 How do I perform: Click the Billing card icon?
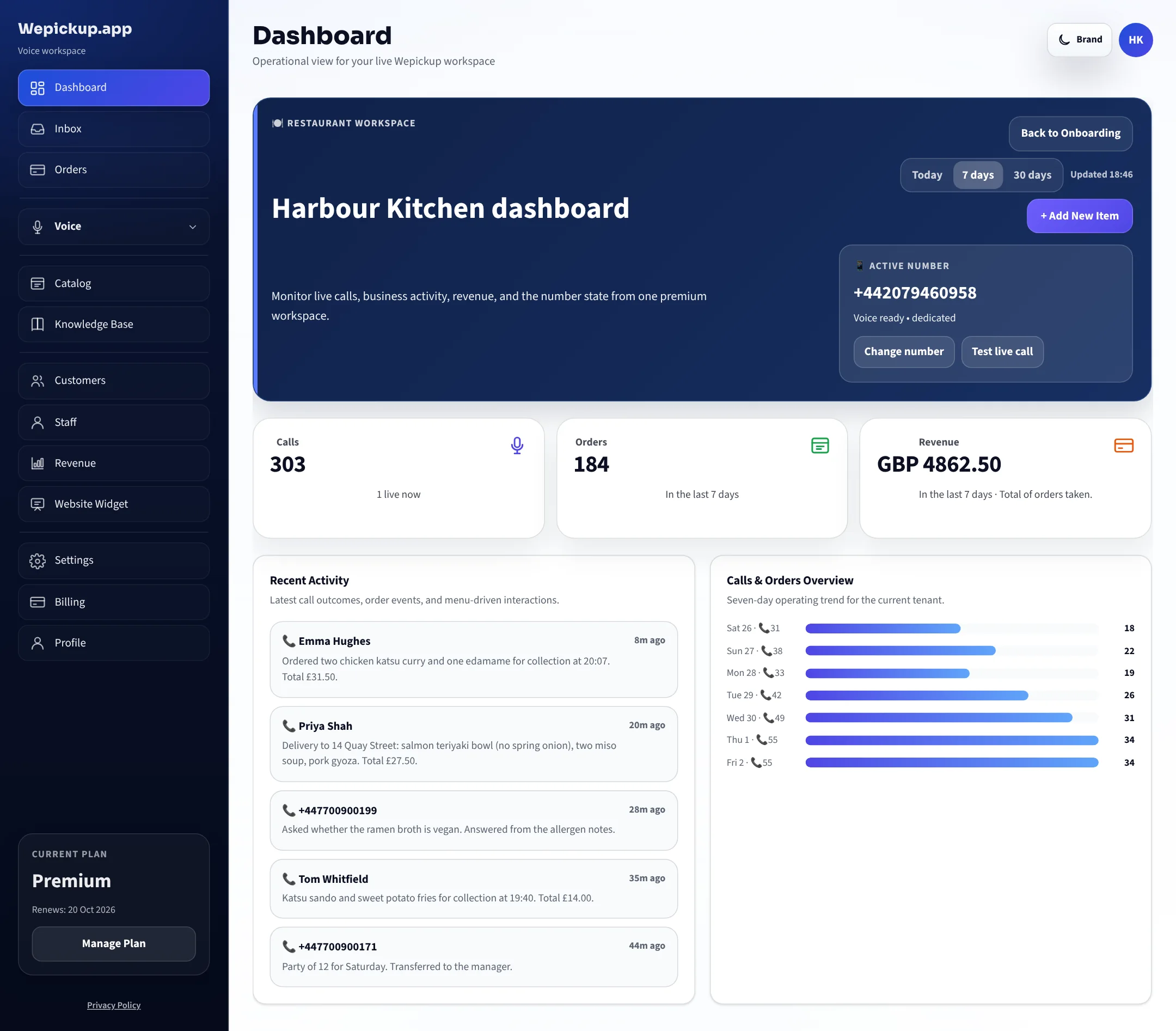click(x=38, y=602)
